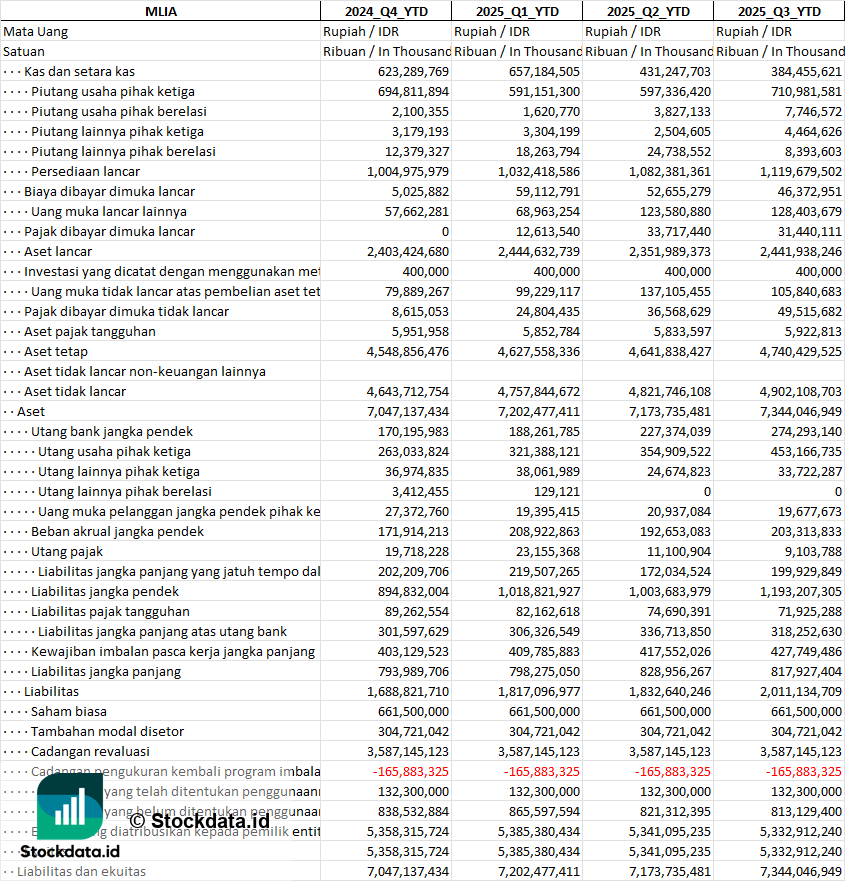Select Aset lancar row label
The height and width of the screenshot is (881, 845).
pos(58,252)
